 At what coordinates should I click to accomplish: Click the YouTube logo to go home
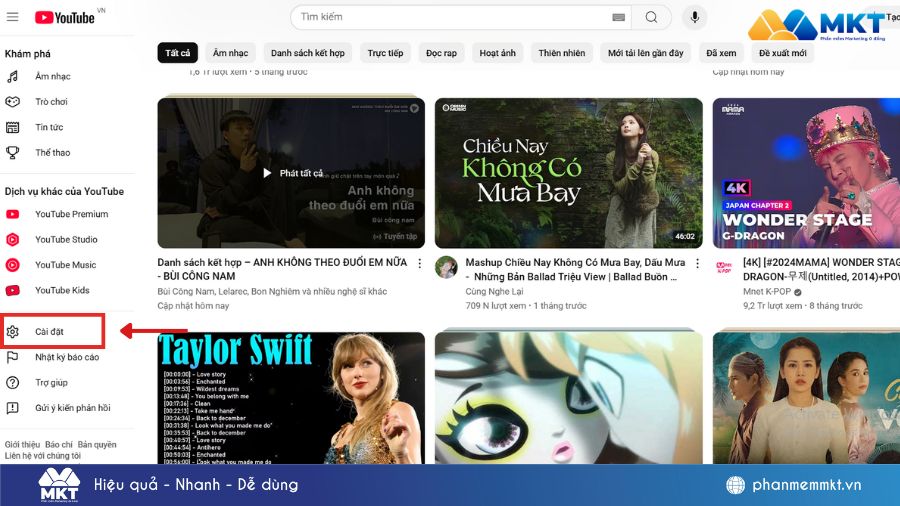point(65,17)
